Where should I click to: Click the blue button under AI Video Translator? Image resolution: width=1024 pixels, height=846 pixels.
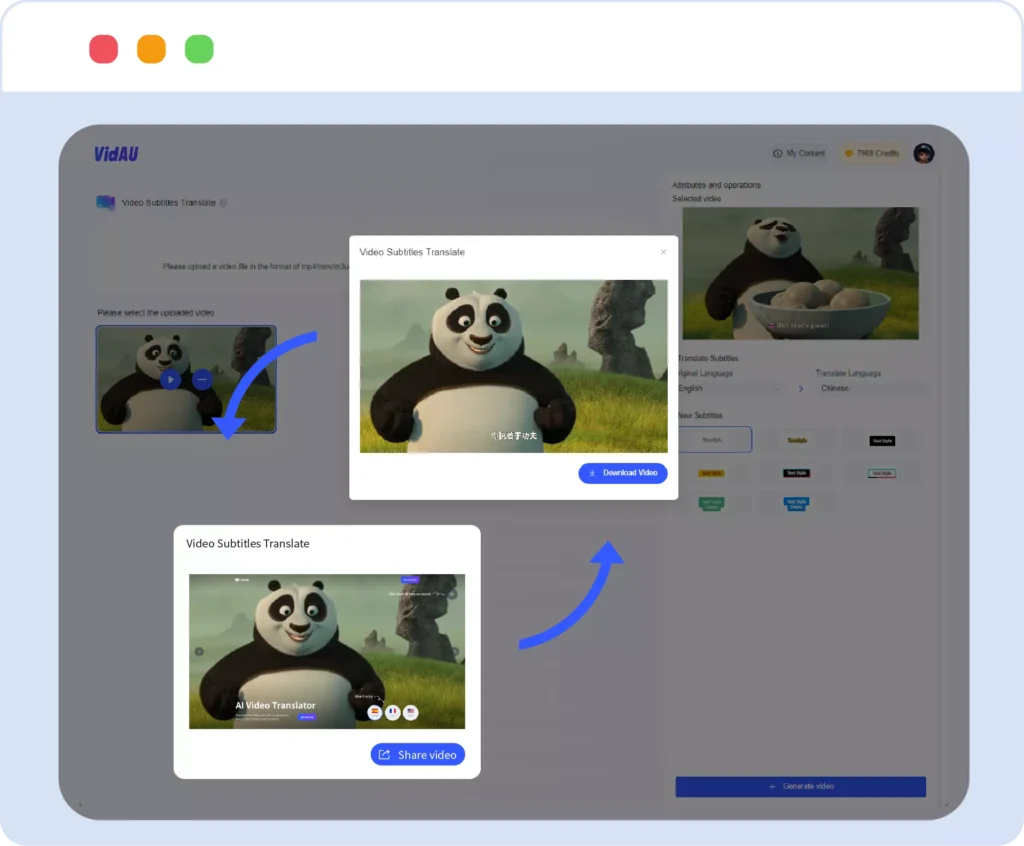click(306, 717)
